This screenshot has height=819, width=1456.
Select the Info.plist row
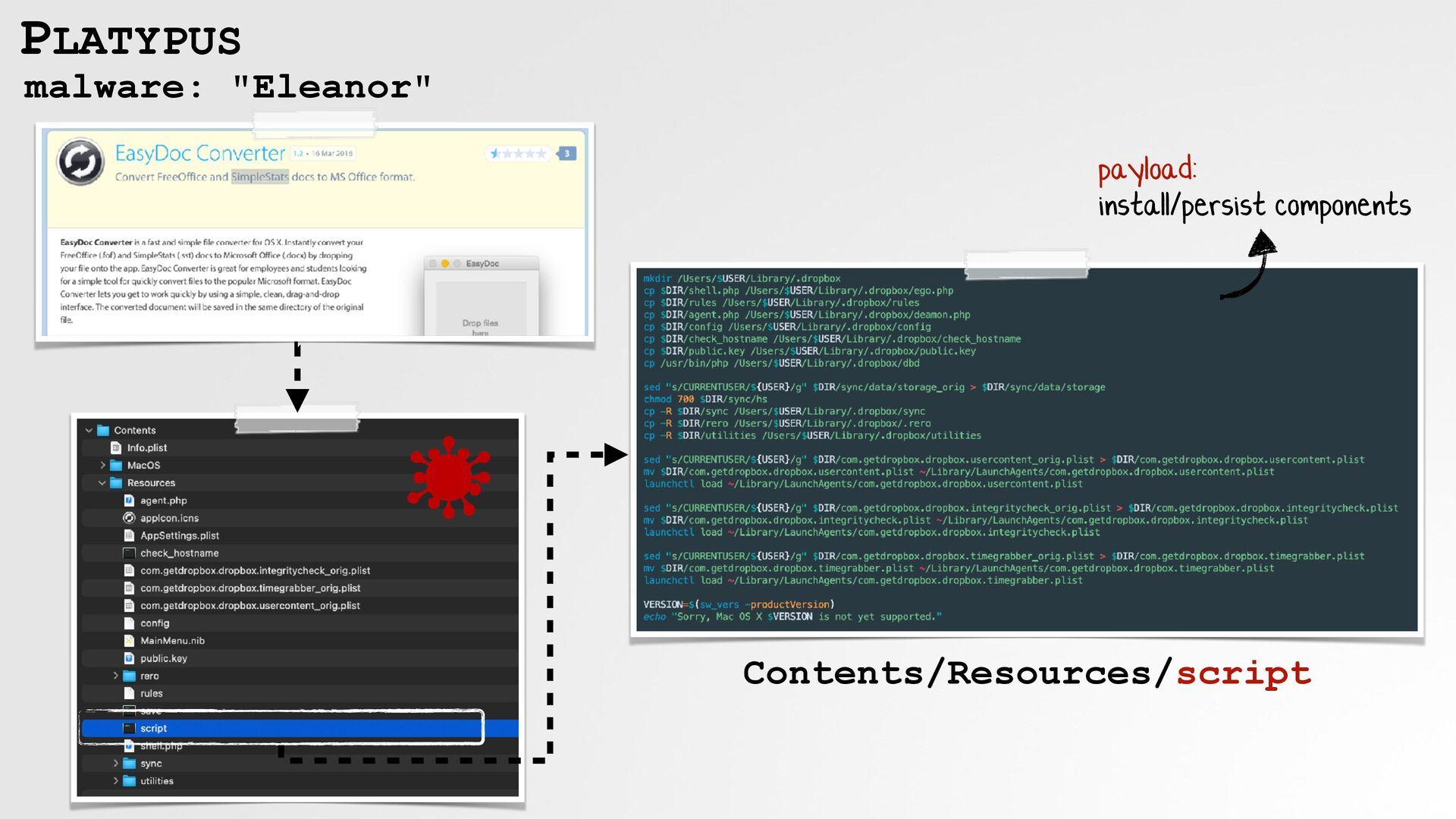[x=300, y=447]
